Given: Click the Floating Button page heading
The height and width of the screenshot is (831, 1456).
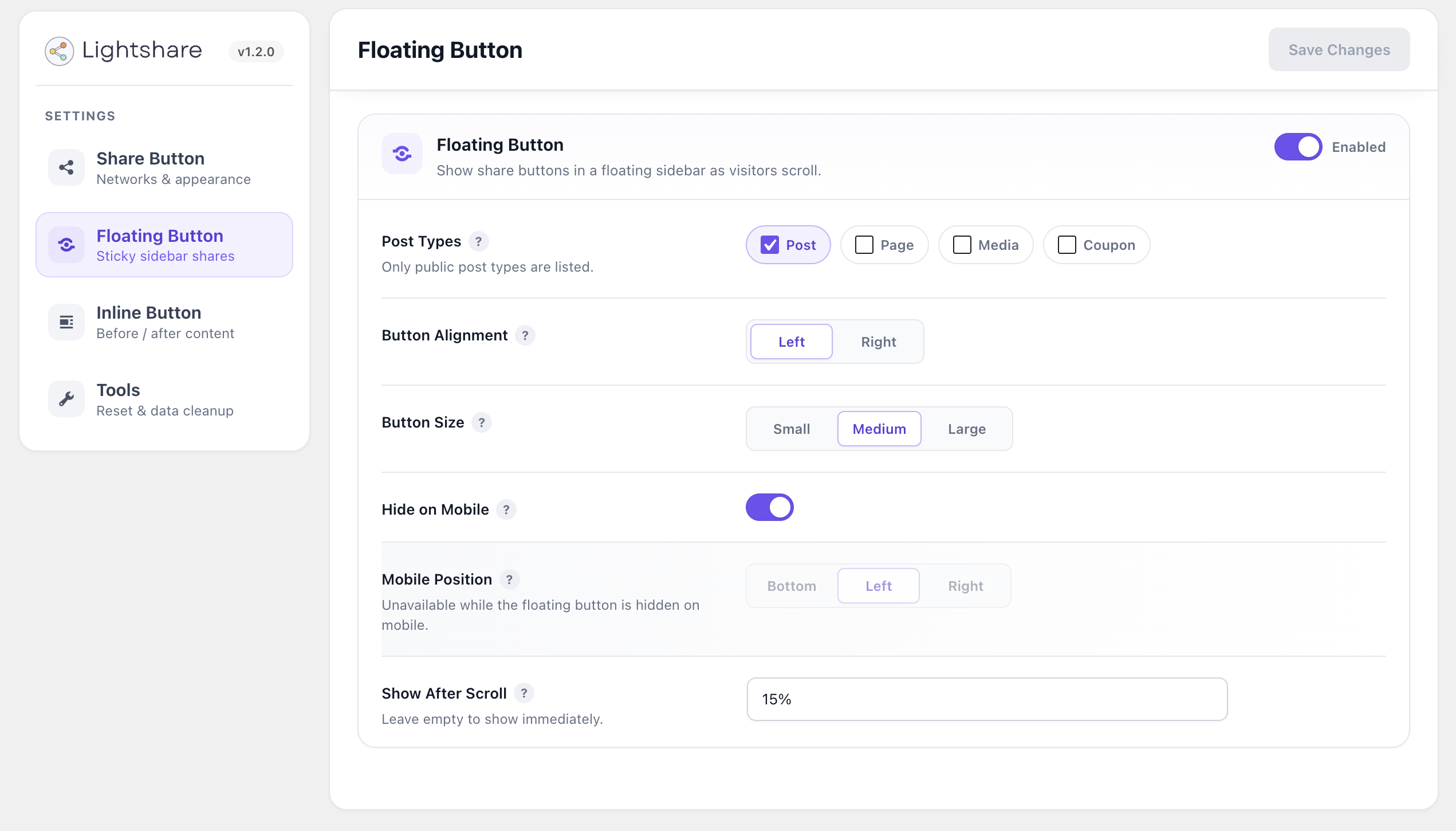Looking at the screenshot, I should [x=440, y=50].
